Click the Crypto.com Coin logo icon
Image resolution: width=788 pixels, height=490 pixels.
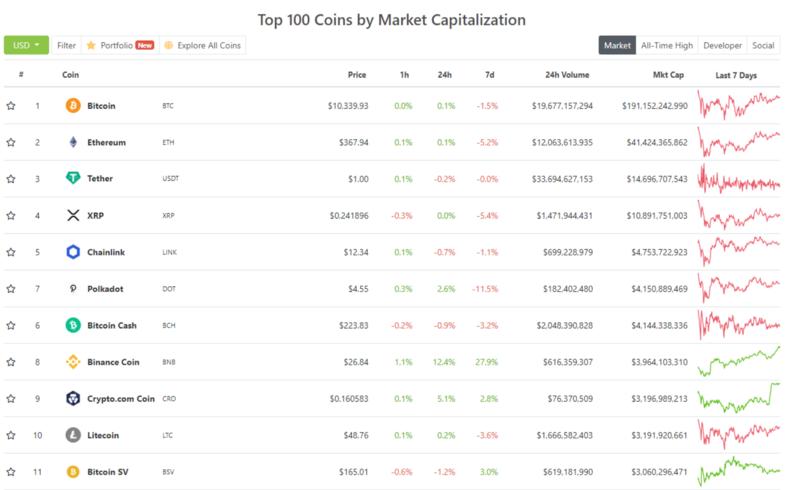[x=73, y=398]
